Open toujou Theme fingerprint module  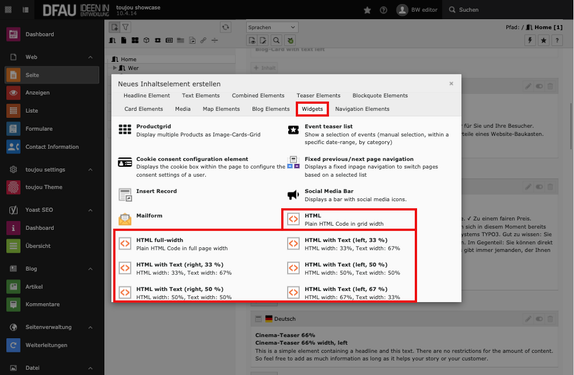point(13,187)
